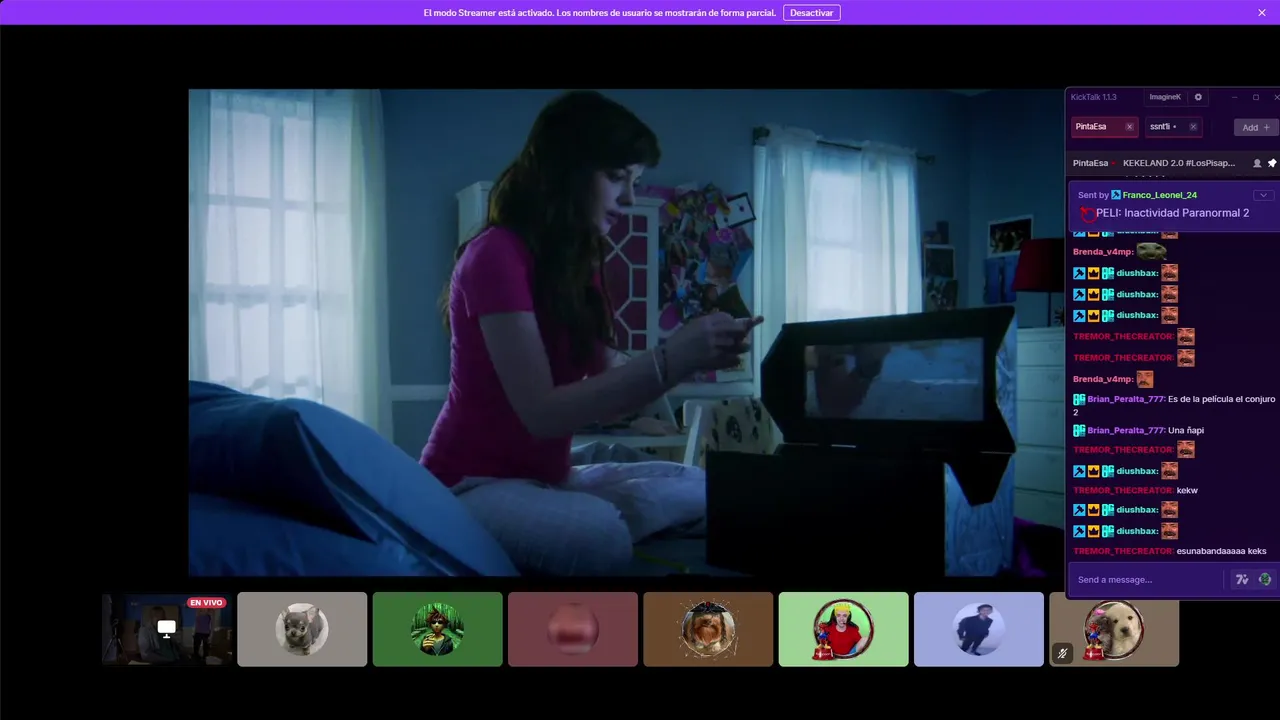Click the Add chatroom button
This screenshot has width=1280, height=720.
1256,127
